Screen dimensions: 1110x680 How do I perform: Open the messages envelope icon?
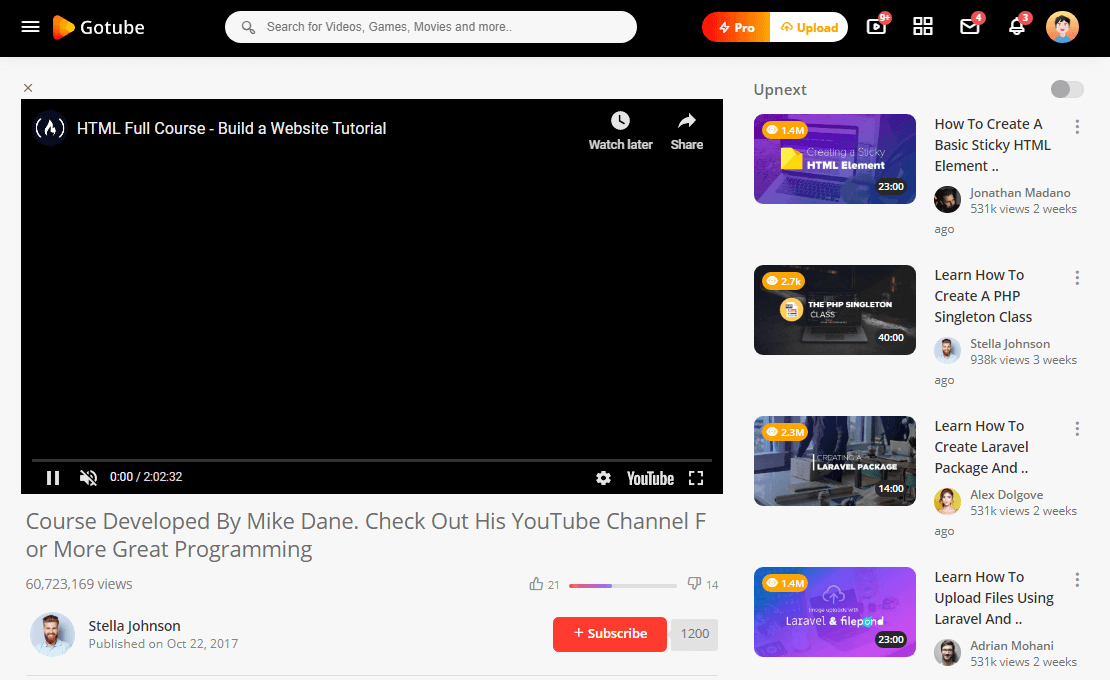point(969,27)
